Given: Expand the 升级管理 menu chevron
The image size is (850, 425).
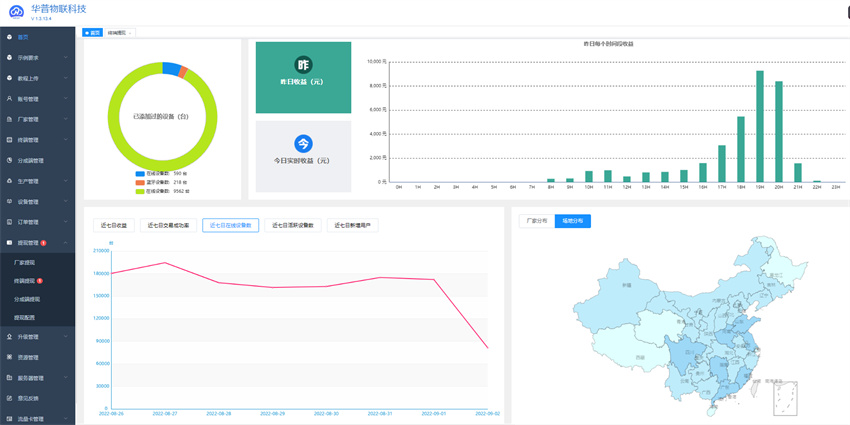Looking at the screenshot, I should pyautogui.click(x=66, y=337).
